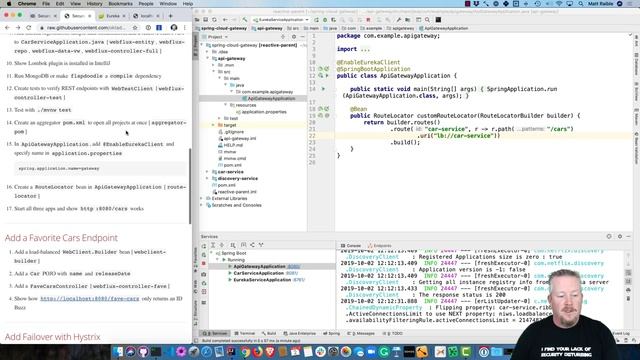Open Project Settings wrench icon in toolbar
Viewport: 640px width, 360px height.
click(398, 20)
